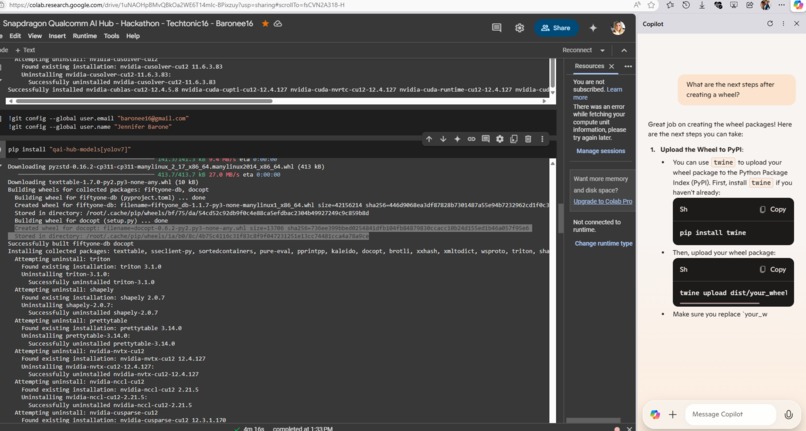This screenshot has height=431, width=806.
Task: Click Manage sessions link
Action: (600, 151)
